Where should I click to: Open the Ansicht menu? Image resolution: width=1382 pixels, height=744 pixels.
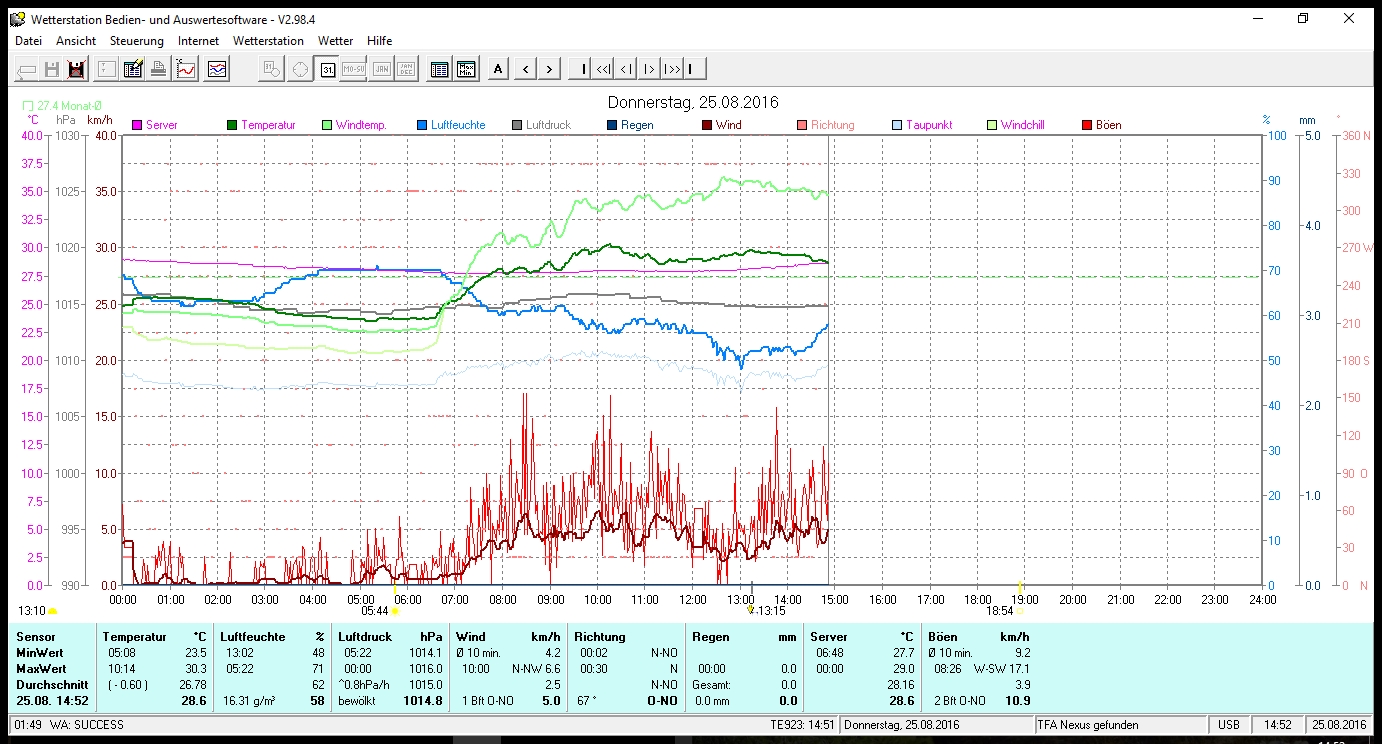coord(76,41)
